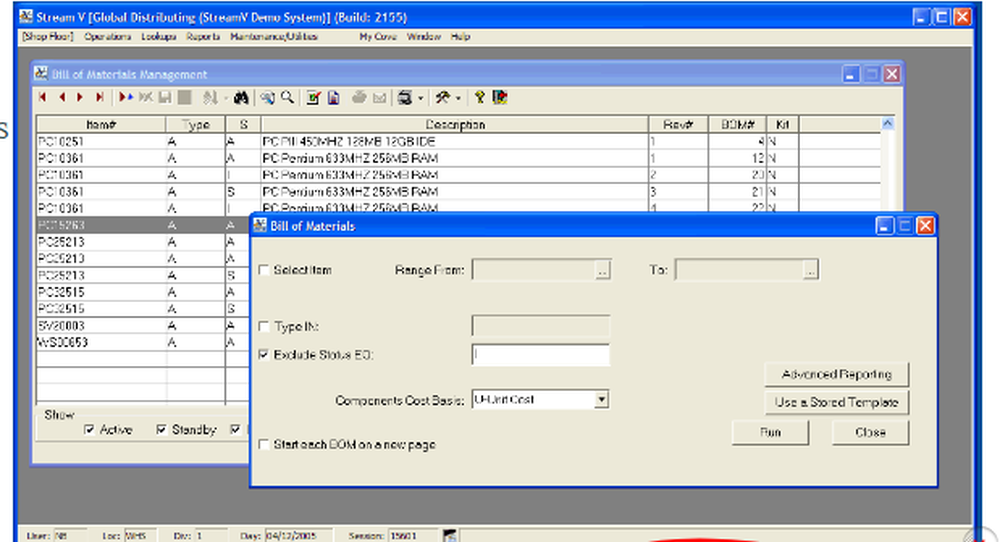Screen dimensions: 1000x542
Task: Expand the printer icon dropdown arrow
Action: click(420, 99)
